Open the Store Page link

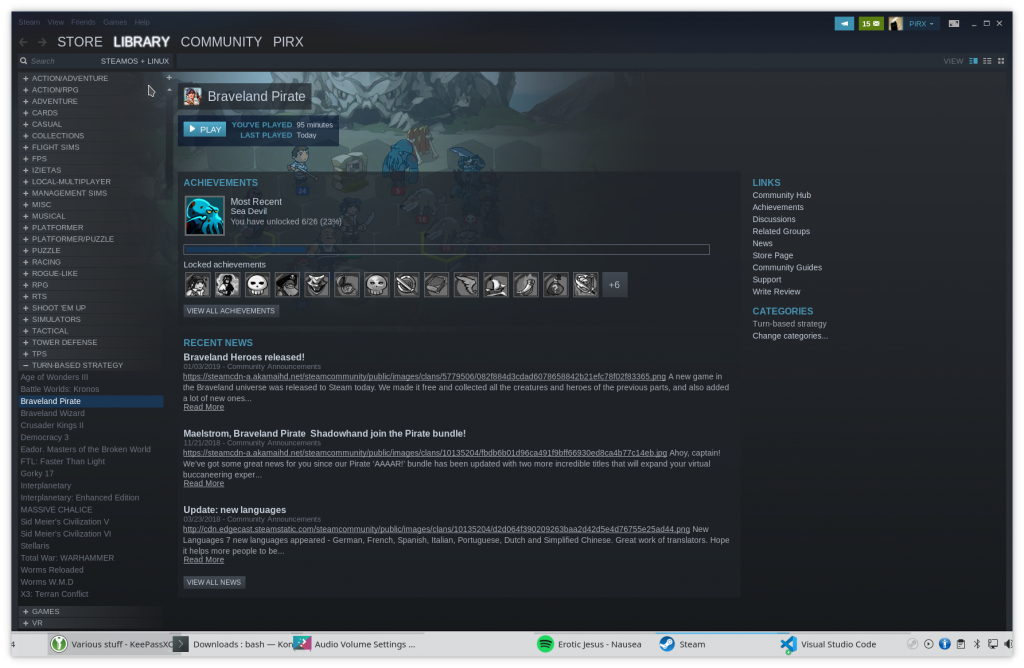tap(773, 255)
